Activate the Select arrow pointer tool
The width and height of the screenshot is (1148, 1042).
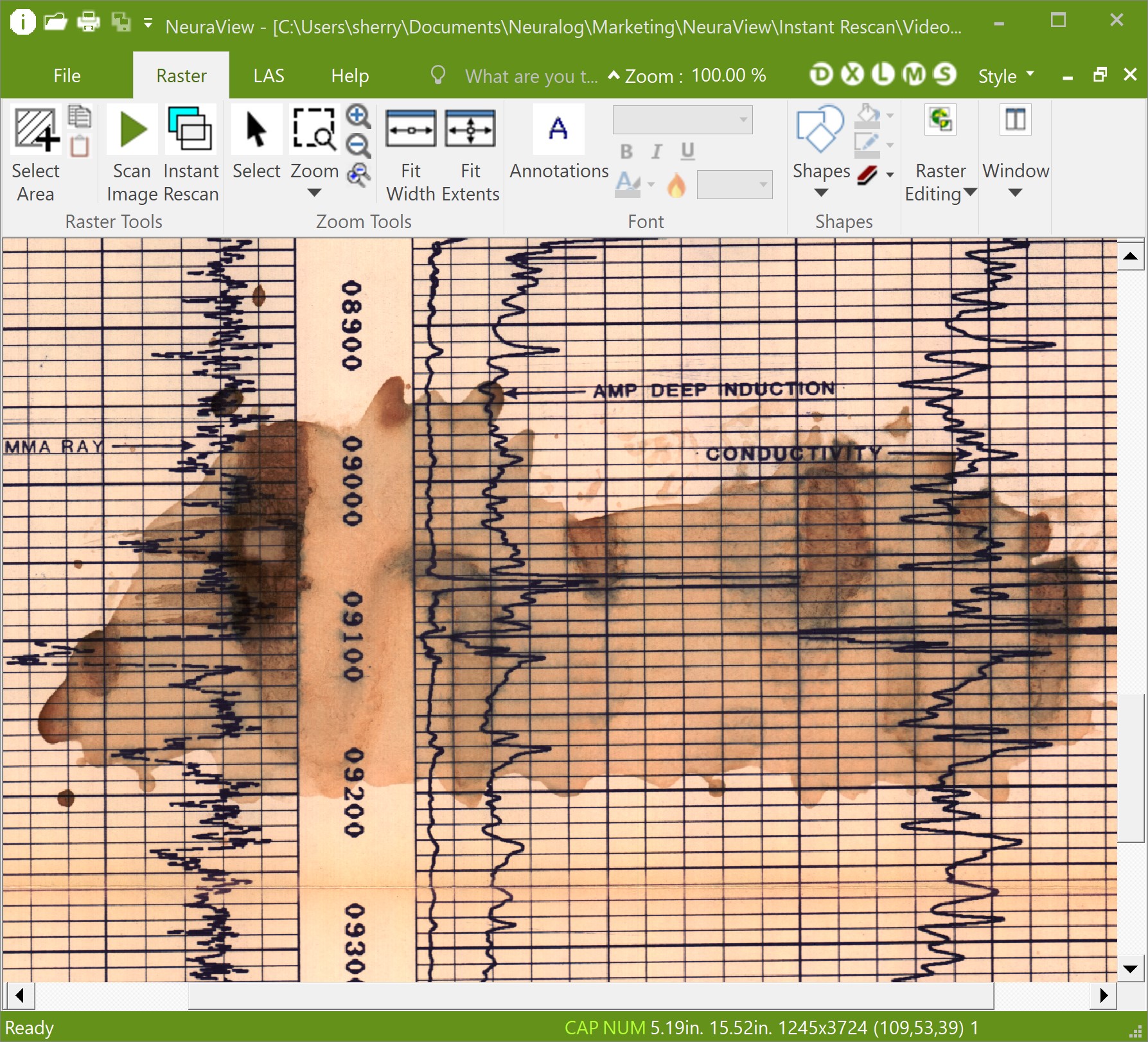tap(256, 130)
